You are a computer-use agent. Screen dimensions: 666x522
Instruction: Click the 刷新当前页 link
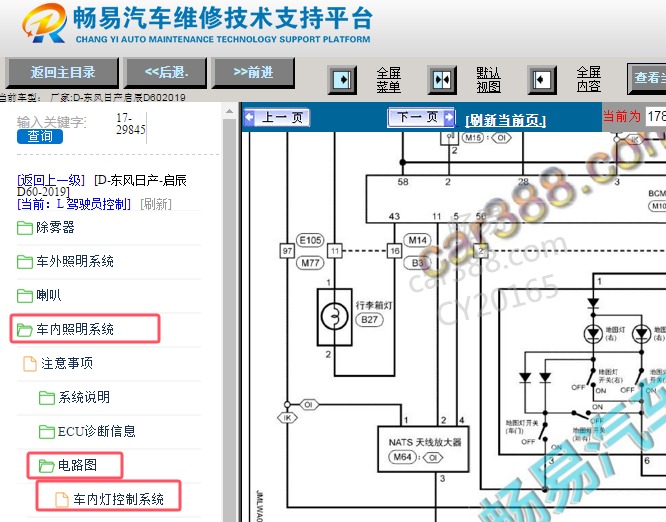point(505,120)
